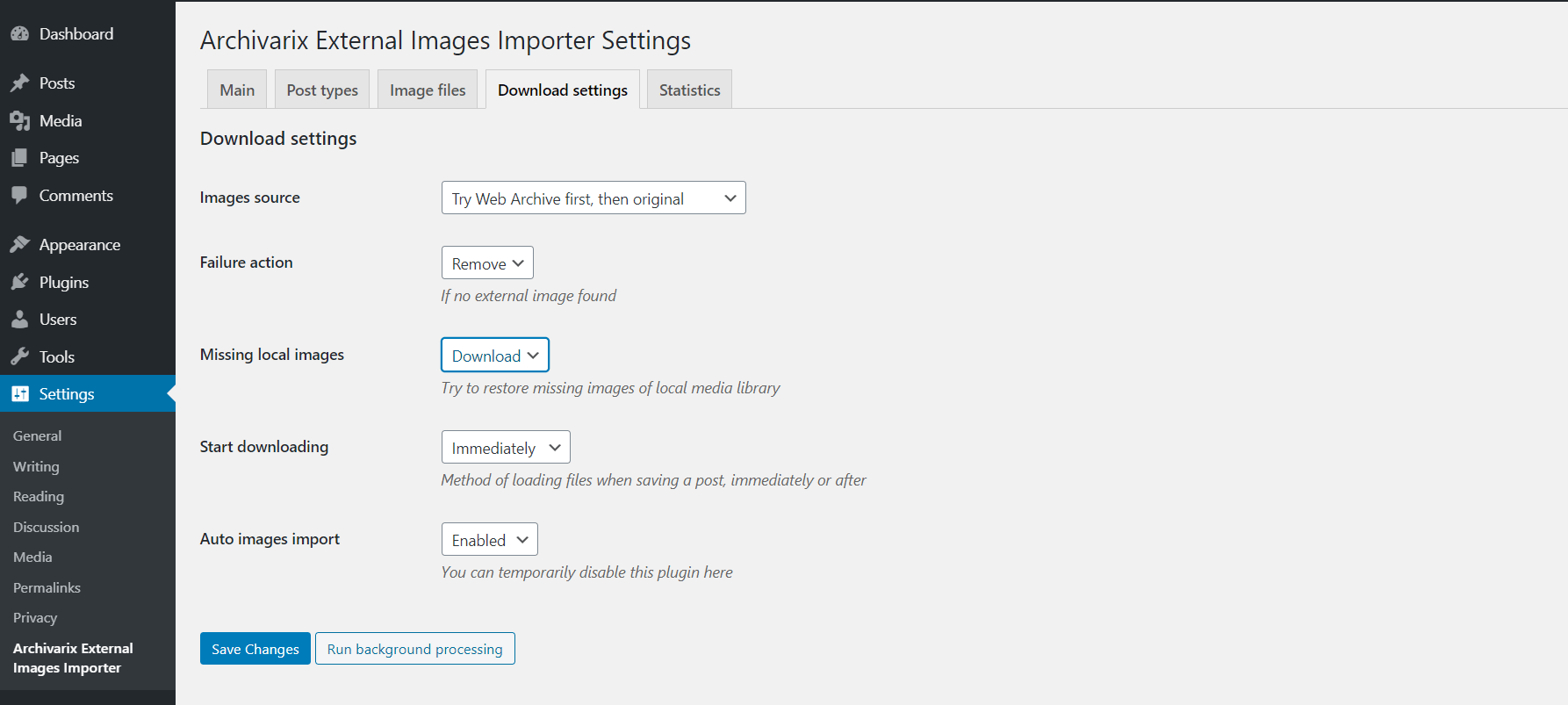Open the Missing local images Download dropdown
Image resolution: width=1568 pixels, height=705 pixels.
pyautogui.click(x=495, y=356)
